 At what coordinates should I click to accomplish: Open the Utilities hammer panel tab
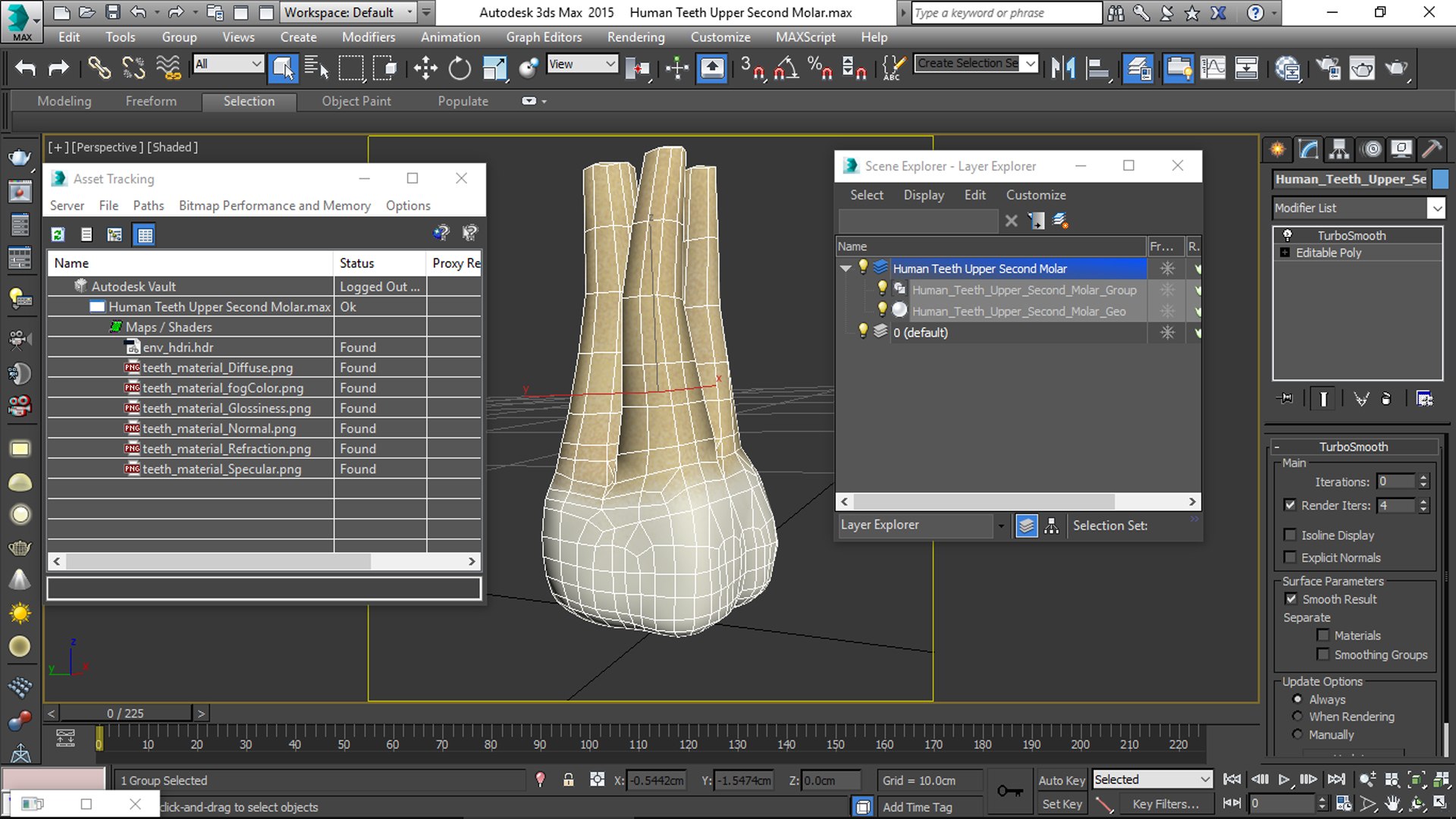tap(1432, 149)
